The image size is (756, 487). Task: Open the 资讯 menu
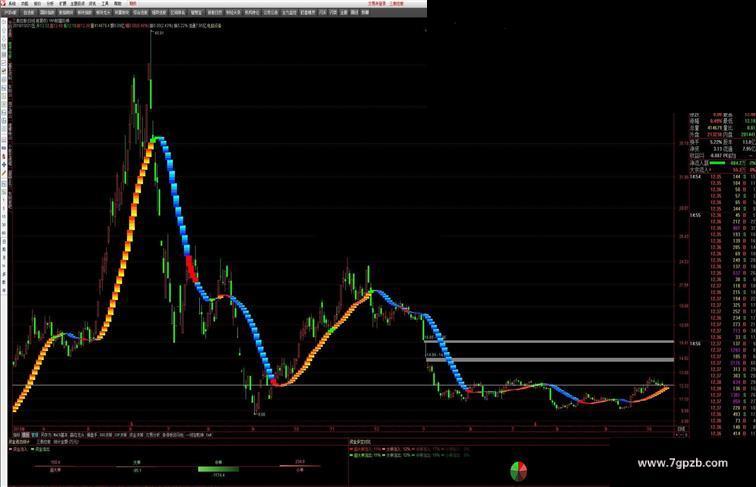(92, 3)
